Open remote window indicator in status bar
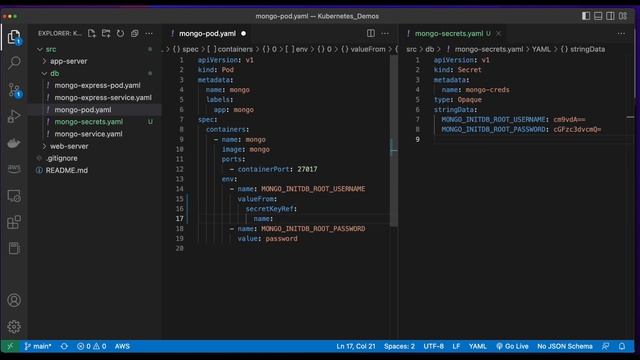640x360 pixels. [10, 346]
